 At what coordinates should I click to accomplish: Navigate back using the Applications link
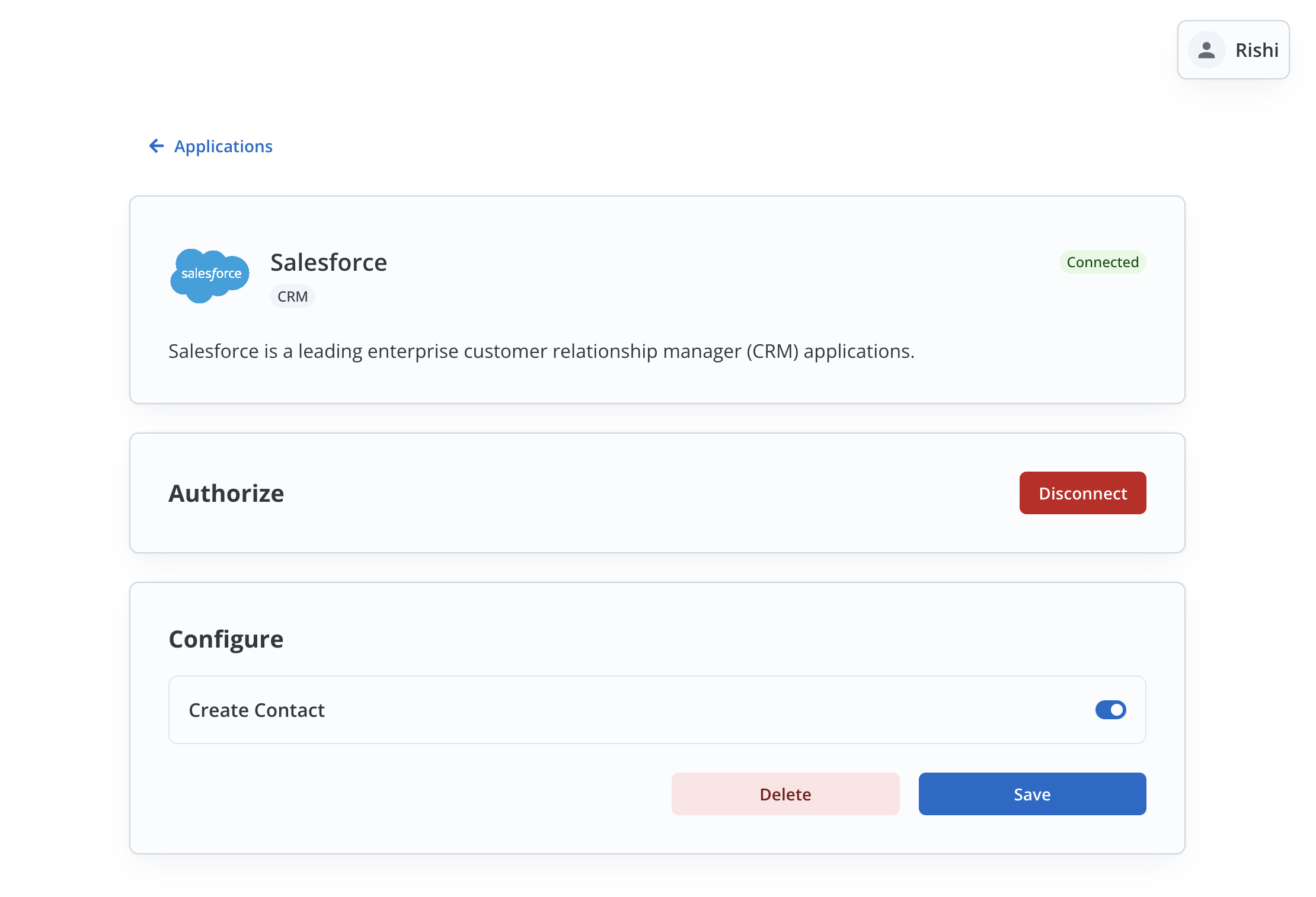click(x=223, y=146)
